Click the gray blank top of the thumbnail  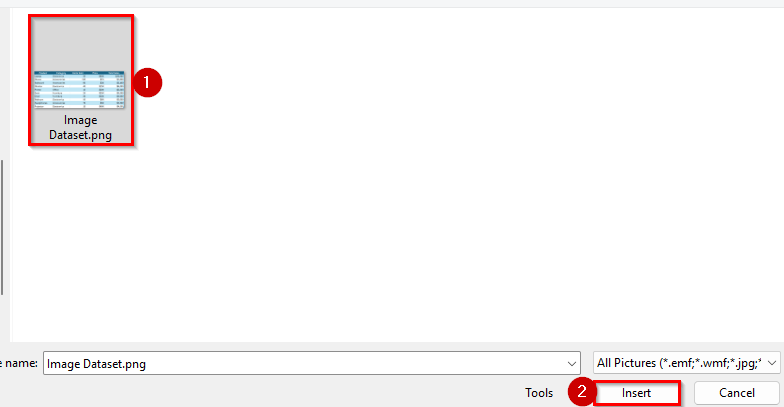point(80,44)
